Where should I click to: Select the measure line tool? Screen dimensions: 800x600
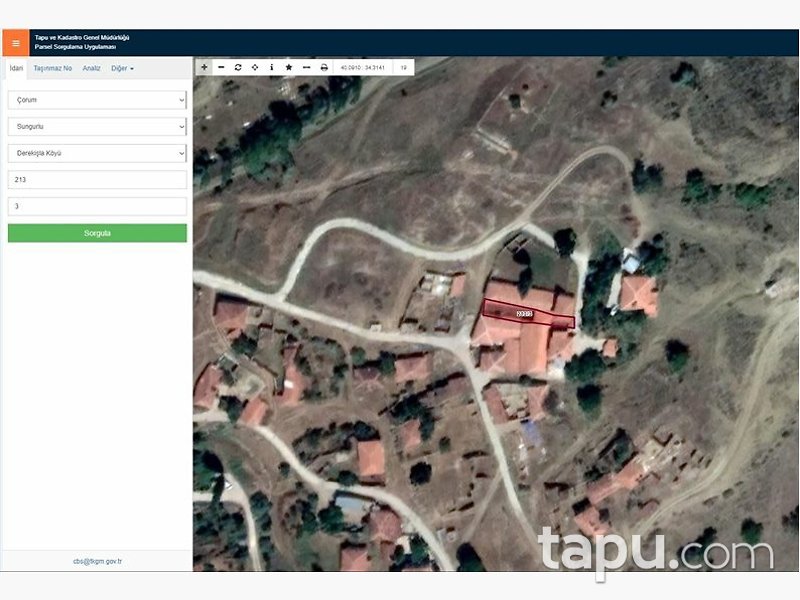[x=306, y=67]
